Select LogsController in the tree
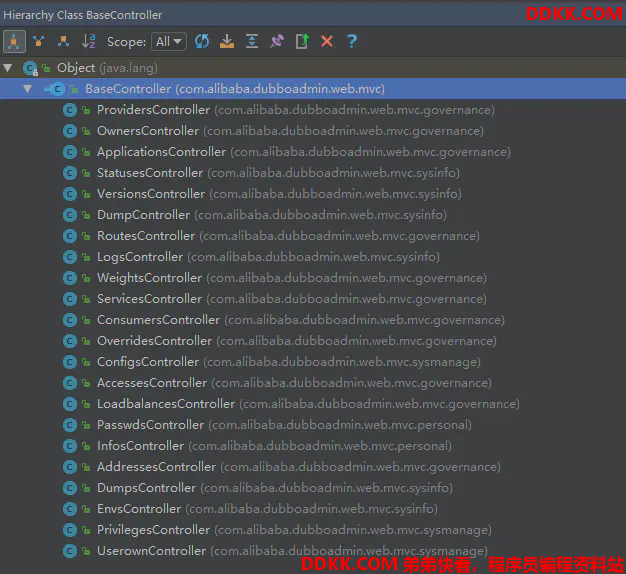 (313, 257)
